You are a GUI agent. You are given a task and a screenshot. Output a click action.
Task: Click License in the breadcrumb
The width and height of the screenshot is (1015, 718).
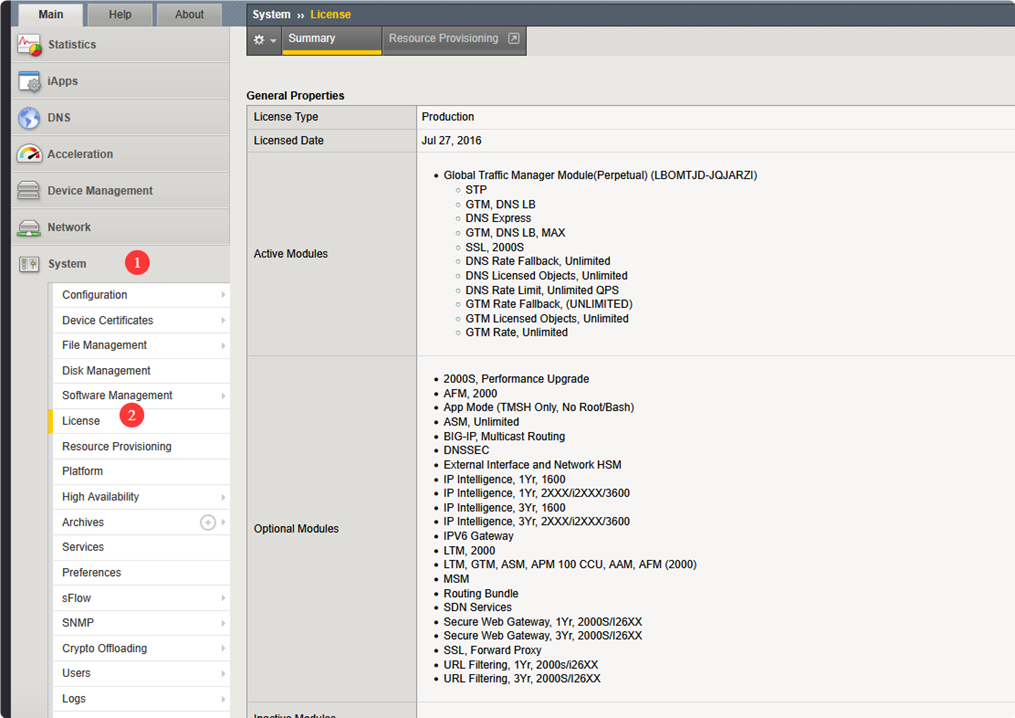point(330,14)
